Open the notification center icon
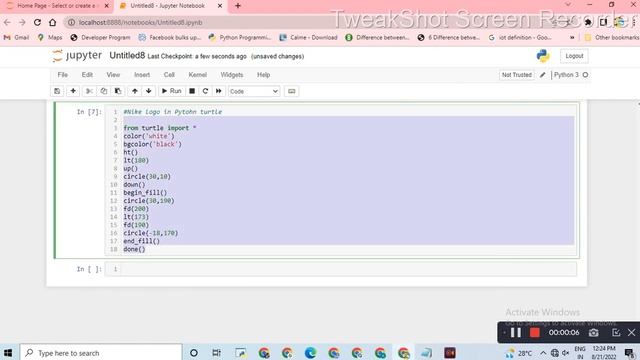The width and height of the screenshot is (640, 360). click(x=630, y=353)
